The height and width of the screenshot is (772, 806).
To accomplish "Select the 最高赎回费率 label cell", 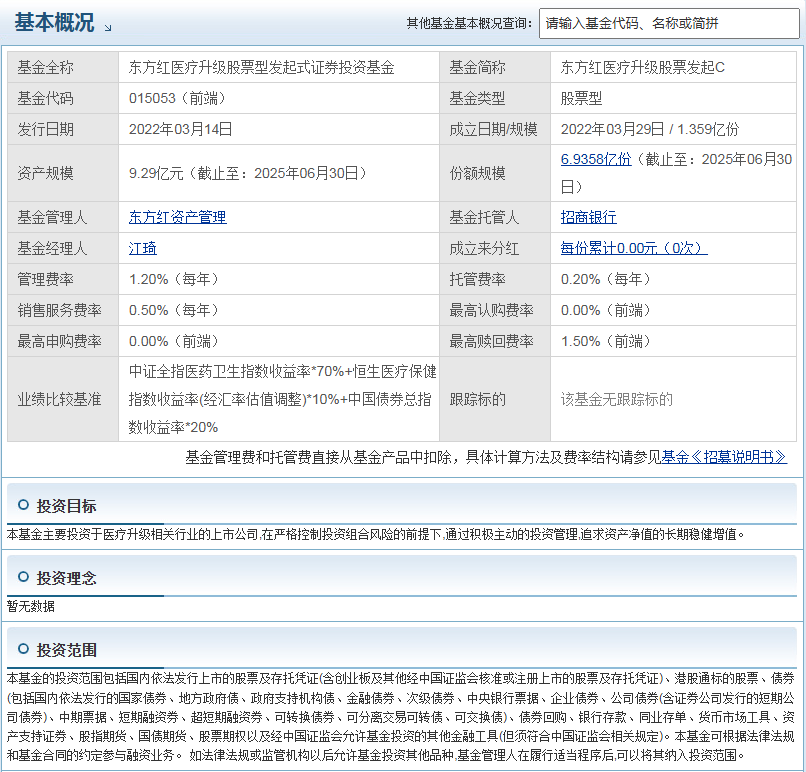I will click(494, 341).
